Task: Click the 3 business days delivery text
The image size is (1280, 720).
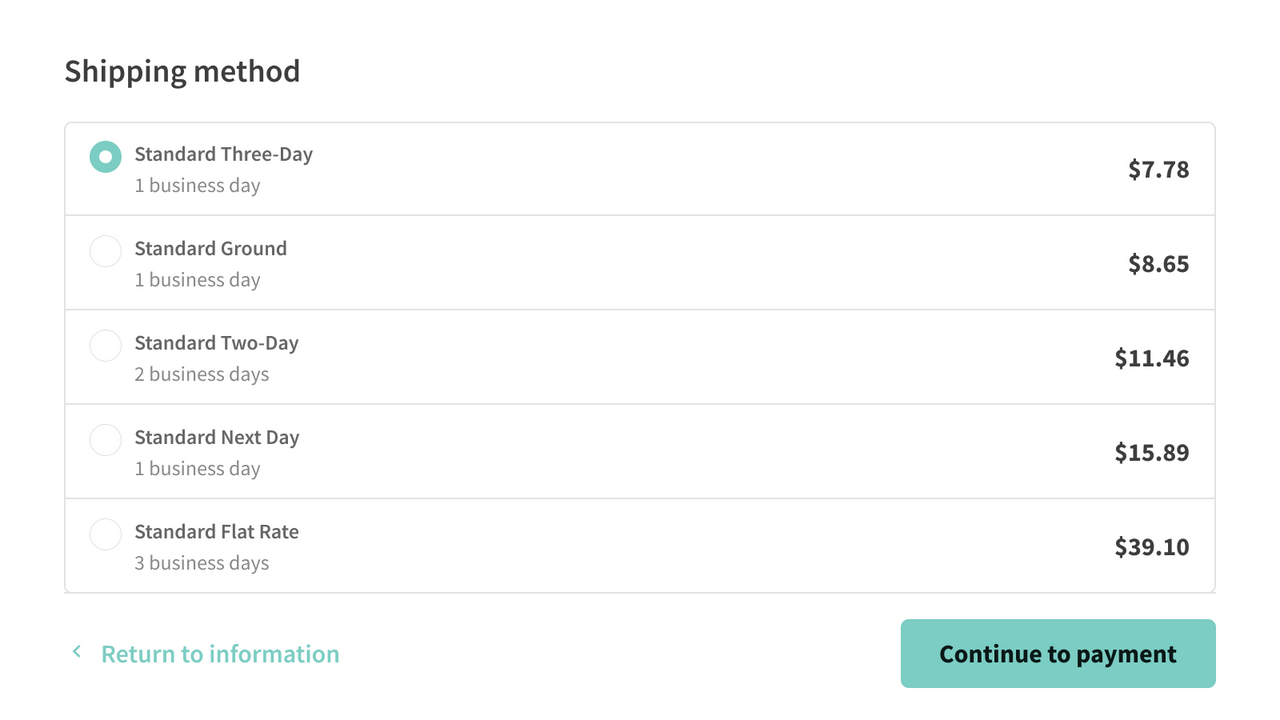Action: coord(202,563)
